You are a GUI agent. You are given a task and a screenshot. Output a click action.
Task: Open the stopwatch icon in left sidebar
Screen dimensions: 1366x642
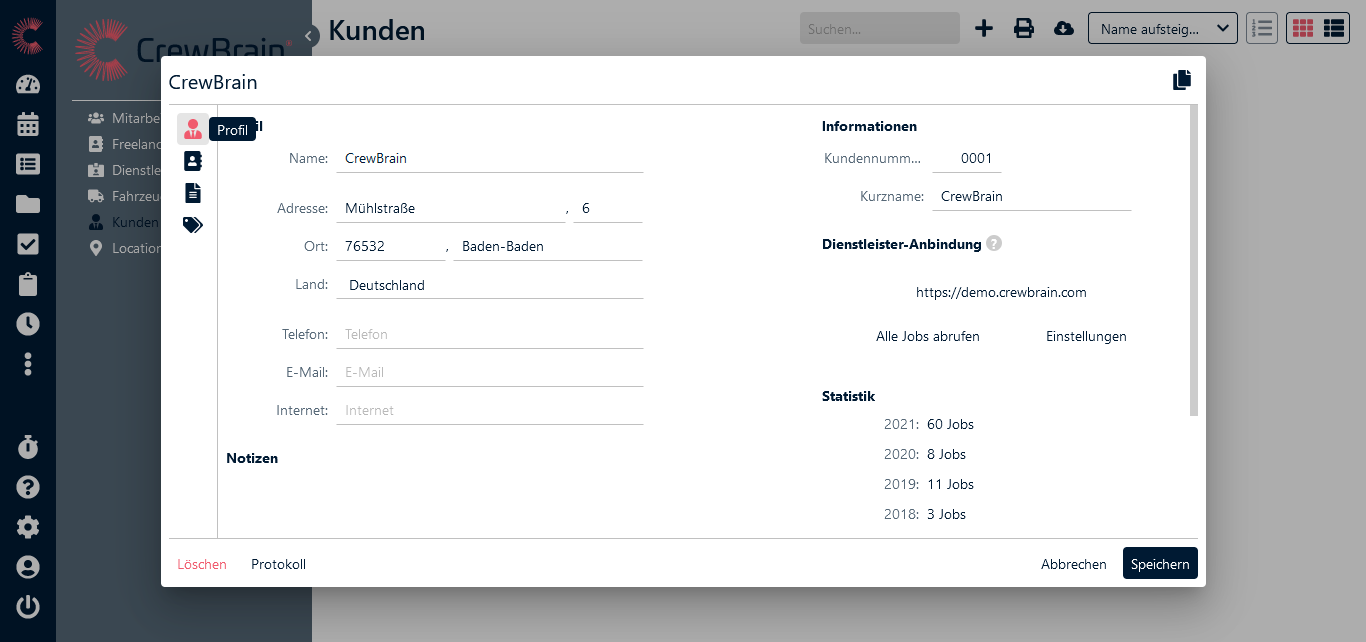click(x=28, y=447)
